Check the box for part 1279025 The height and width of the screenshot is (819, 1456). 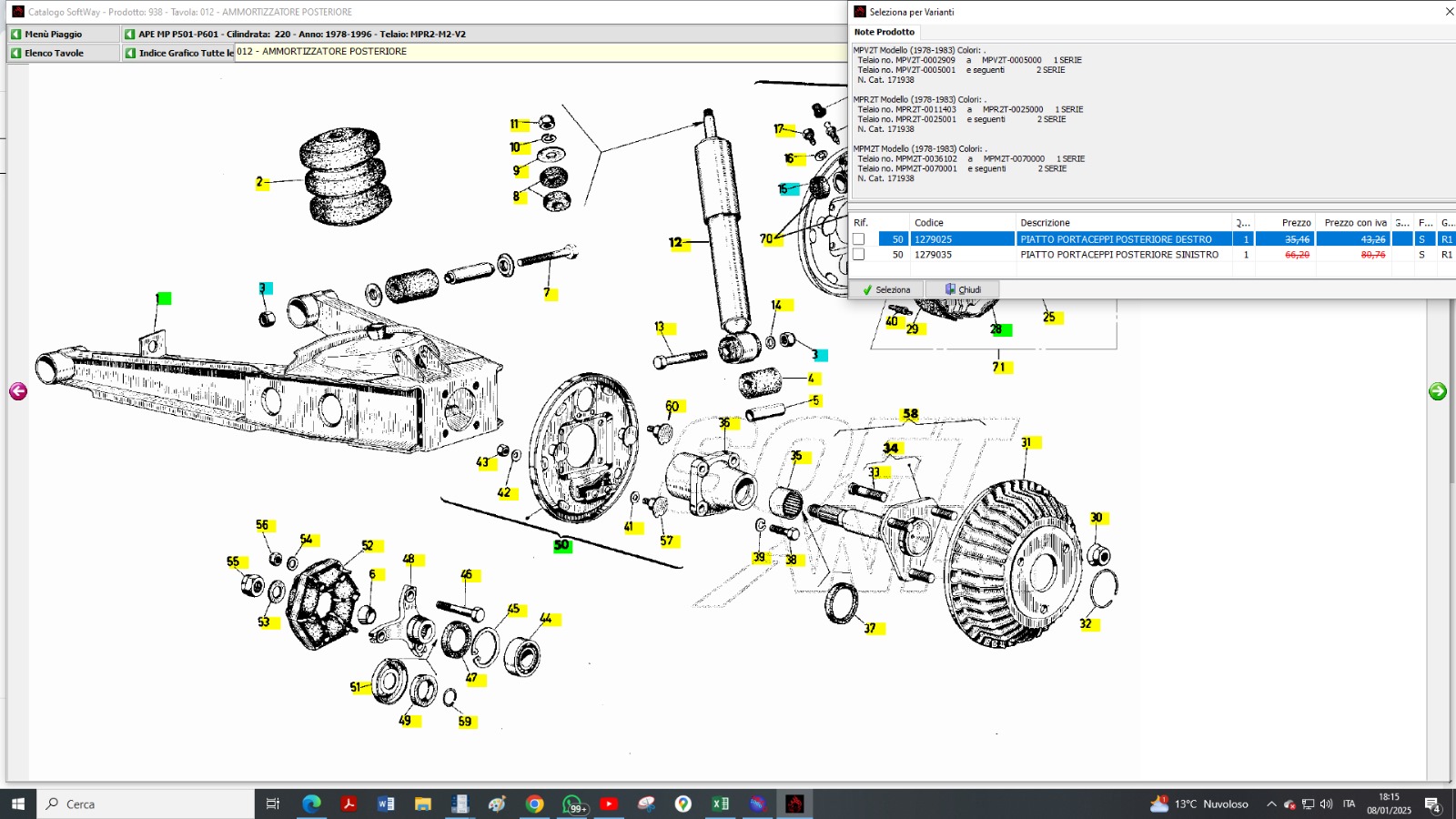(x=858, y=239)
